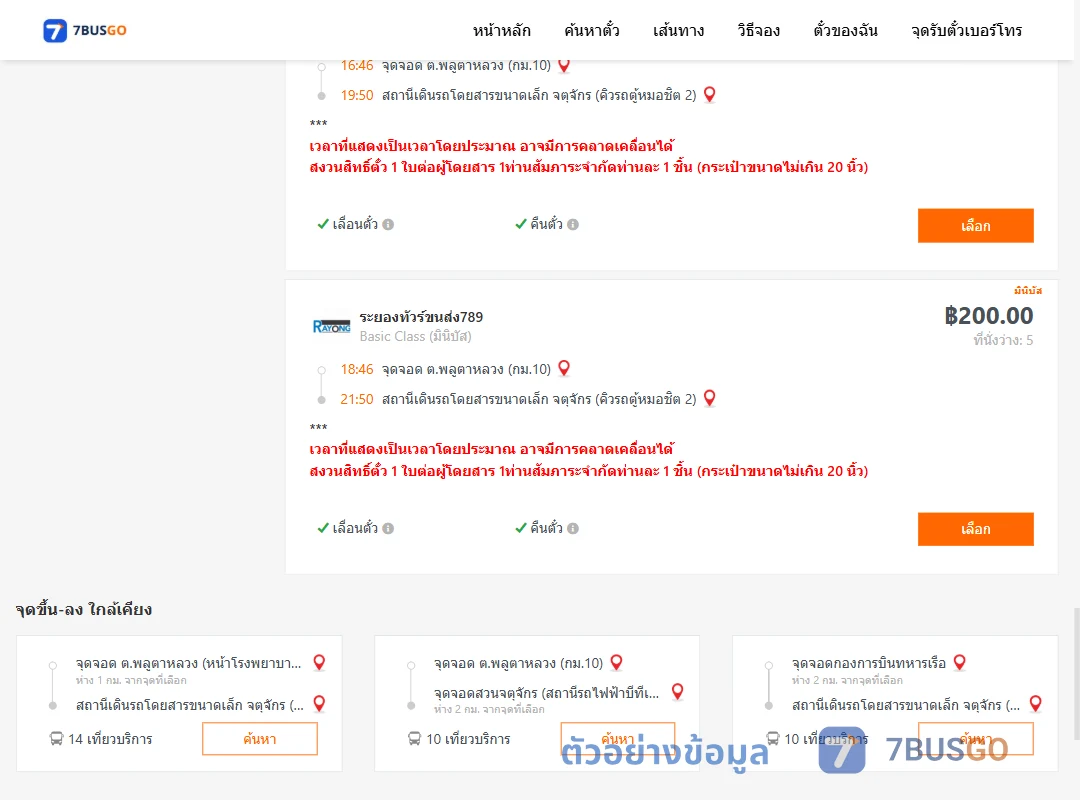Open จุดรับตั๋วเบอร์โทร in the navigation
This screenshot has width=1080, height=800.
(966, 30)
